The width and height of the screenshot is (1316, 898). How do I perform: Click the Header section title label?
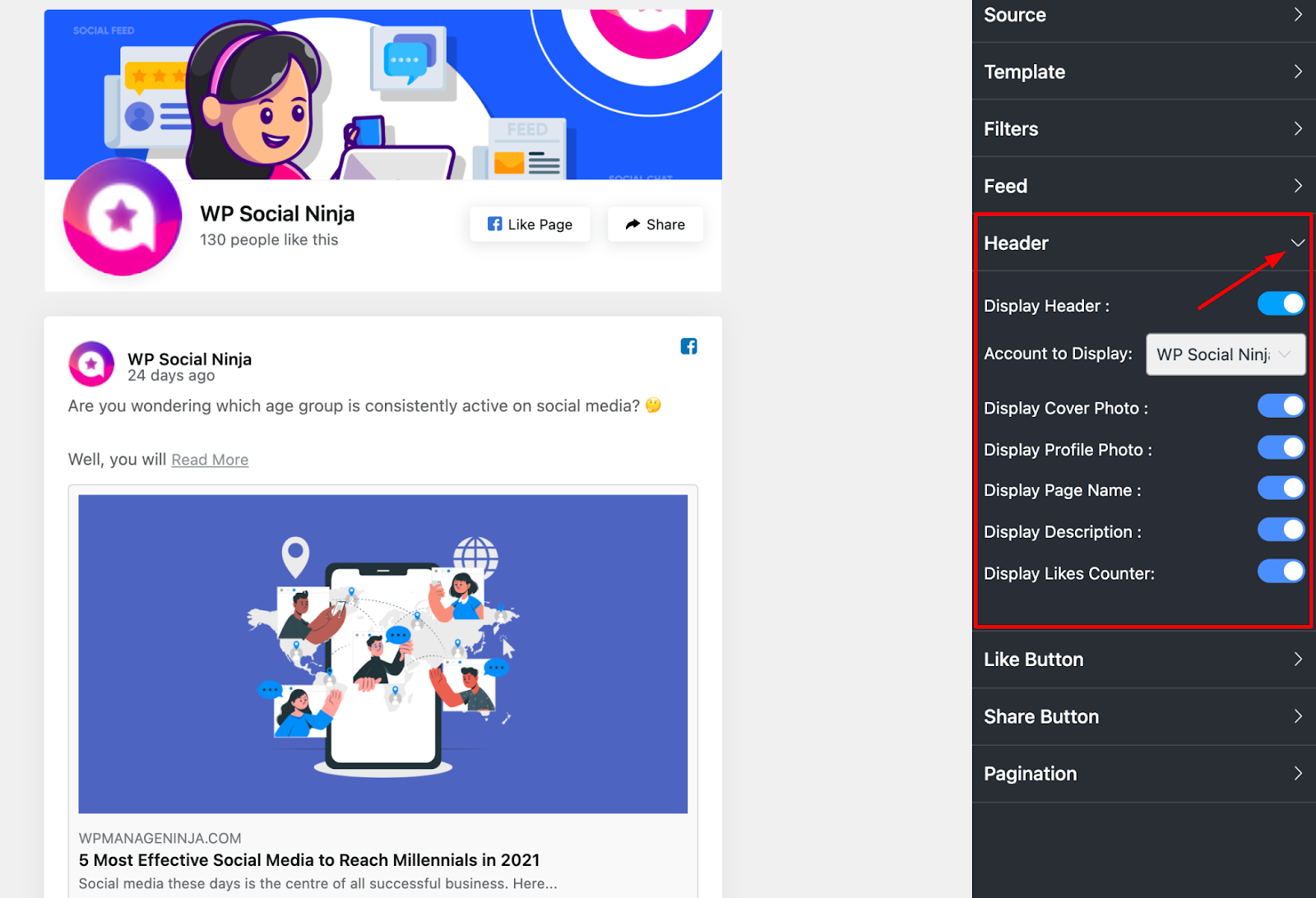click(x=1016, y=243)
